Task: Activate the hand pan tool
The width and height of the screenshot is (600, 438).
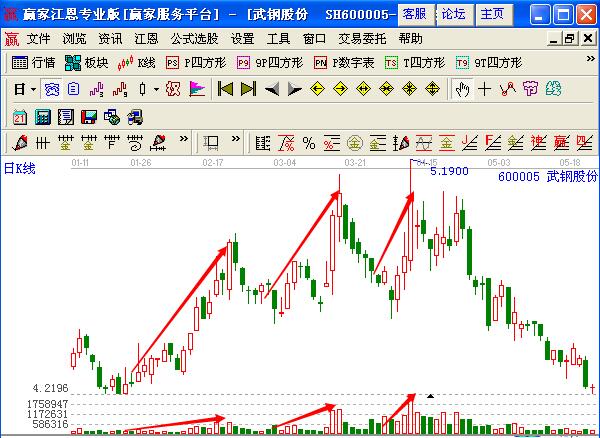Action: [x=462, y=89]
